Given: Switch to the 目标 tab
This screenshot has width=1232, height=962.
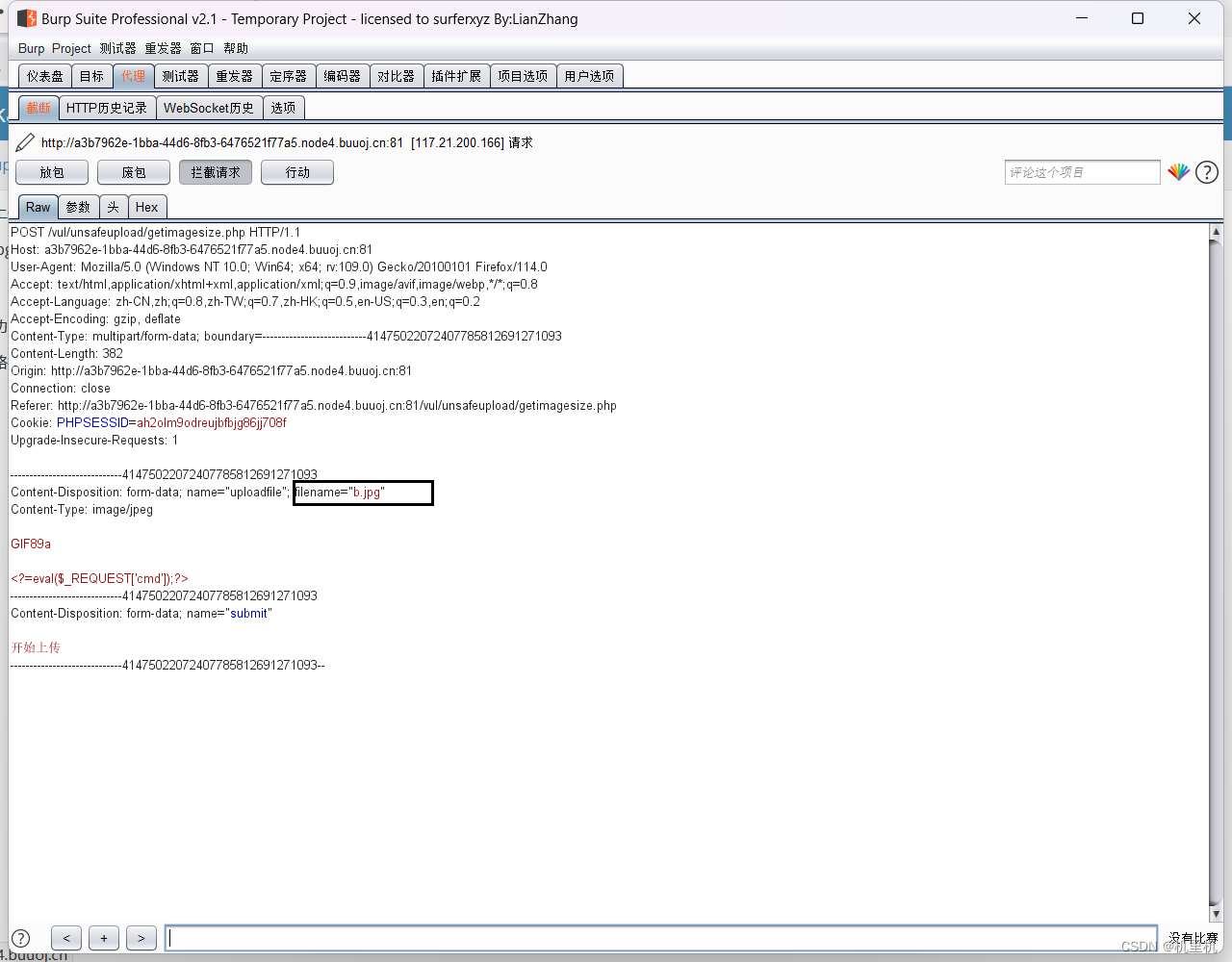Looking at the screenshot, I should 91,76.
